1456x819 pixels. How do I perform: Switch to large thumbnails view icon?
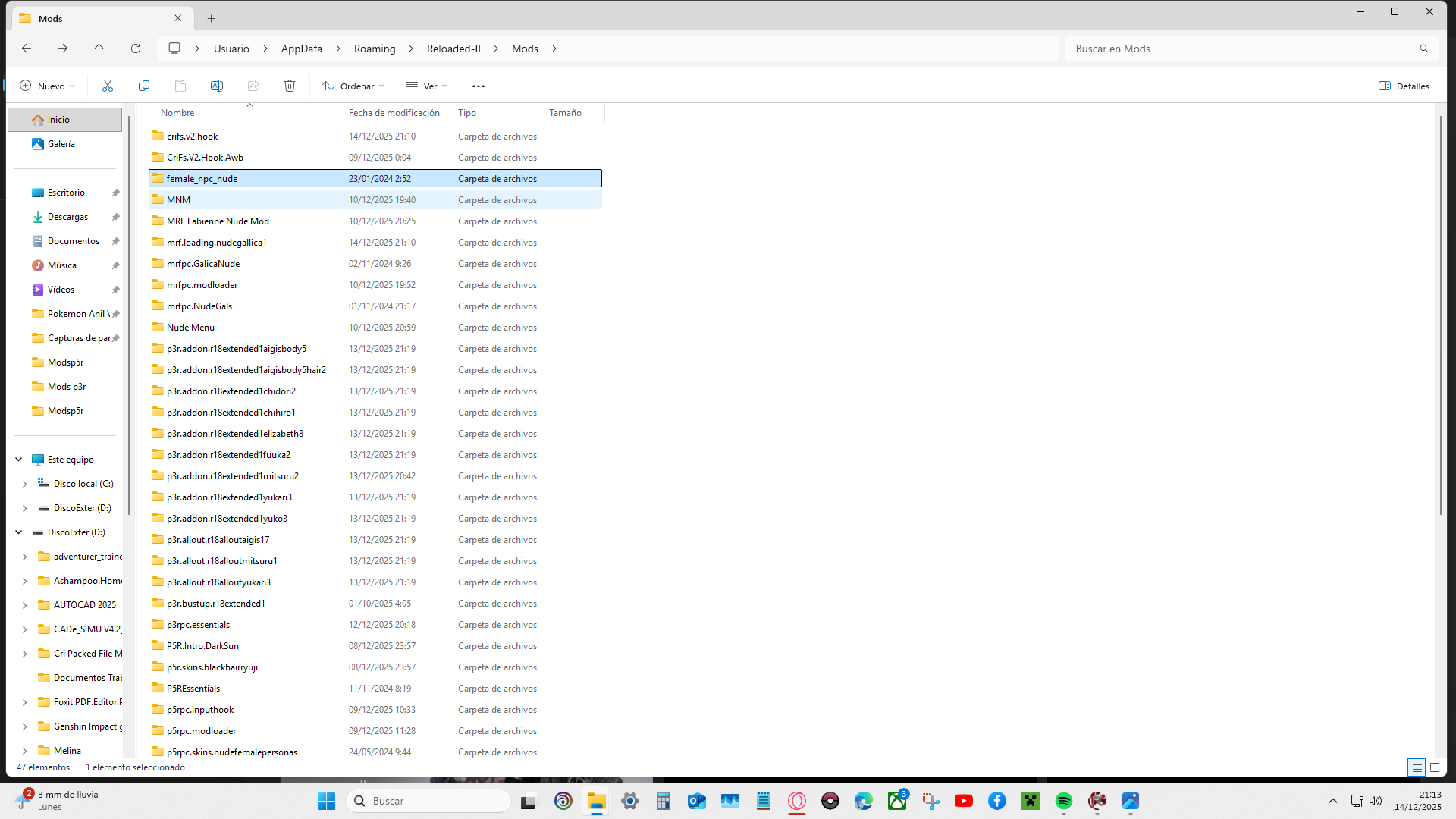pyautogui.click(x=1435, y=767)
